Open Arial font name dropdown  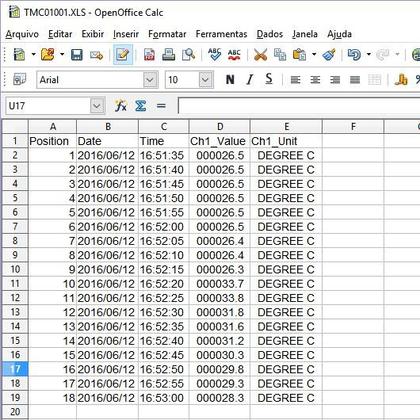point(150,80)
